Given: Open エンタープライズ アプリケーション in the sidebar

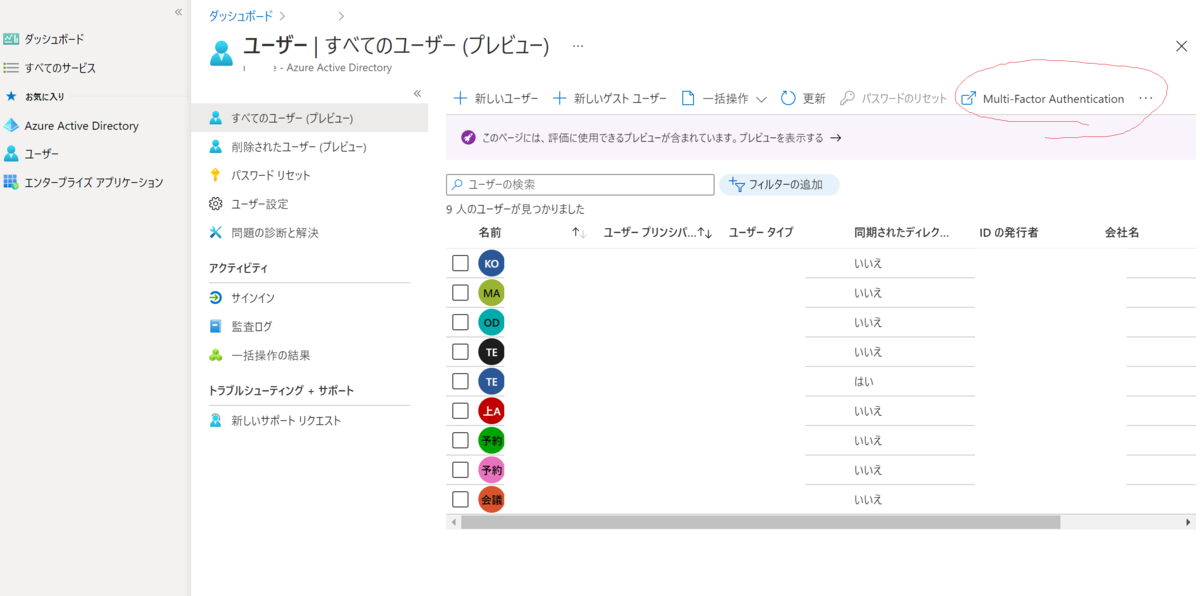Looking at the screenshot, I should click(x=95, y=182).
